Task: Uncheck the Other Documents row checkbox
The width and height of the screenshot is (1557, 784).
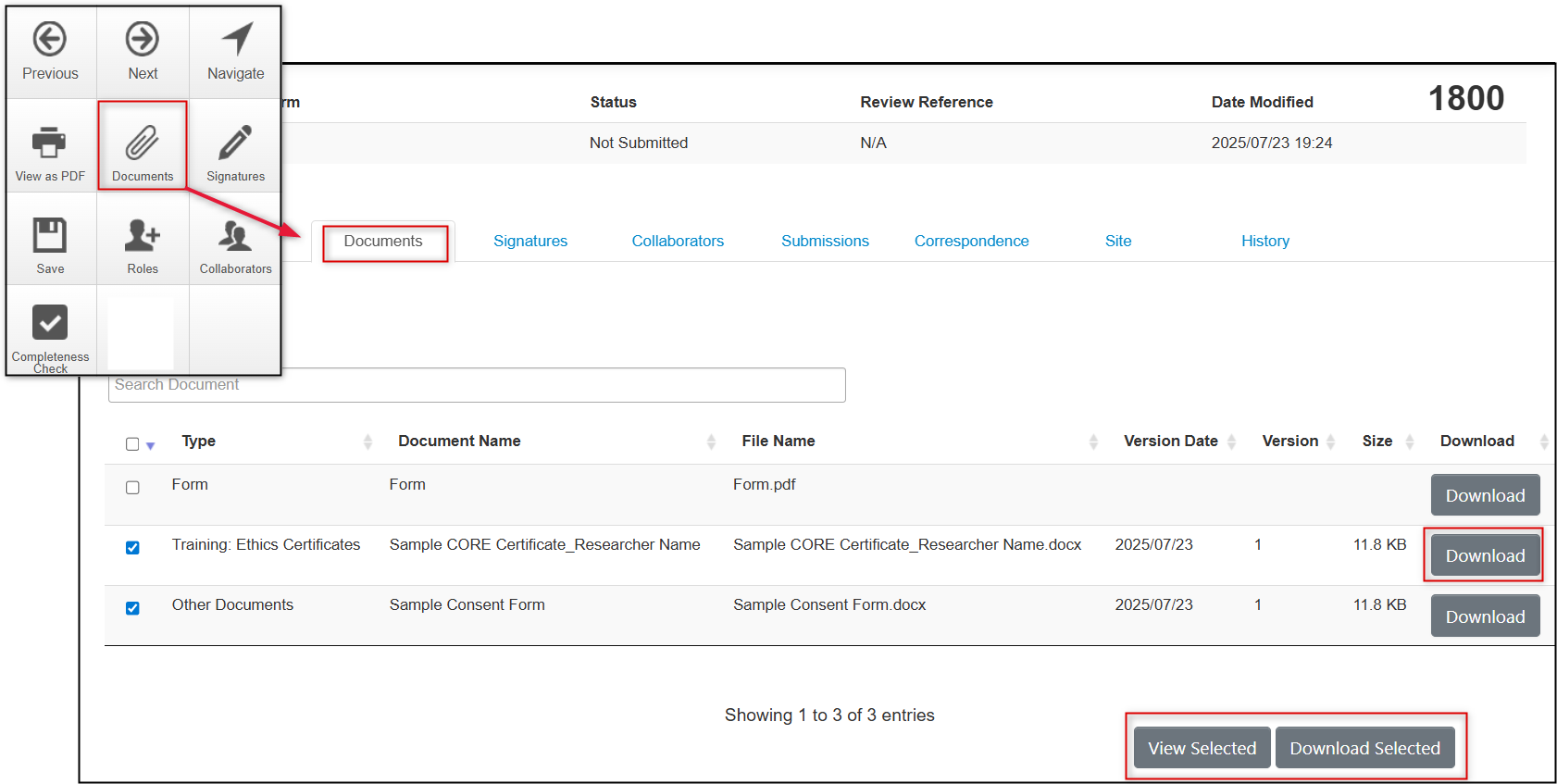Action: [132, 608]
